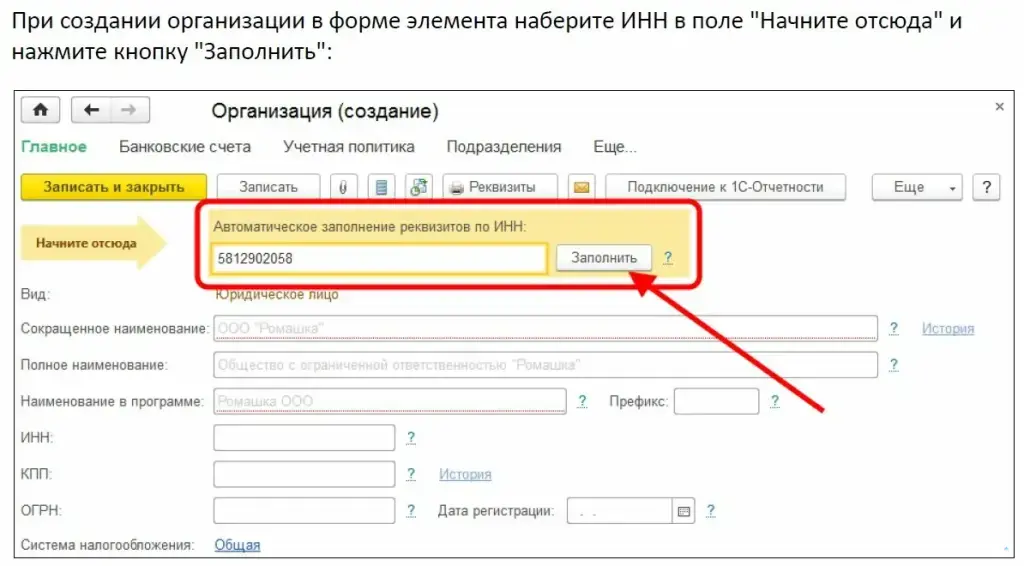Show hint for Полное наименование field
1024x566 pixels.
(893, 365)
